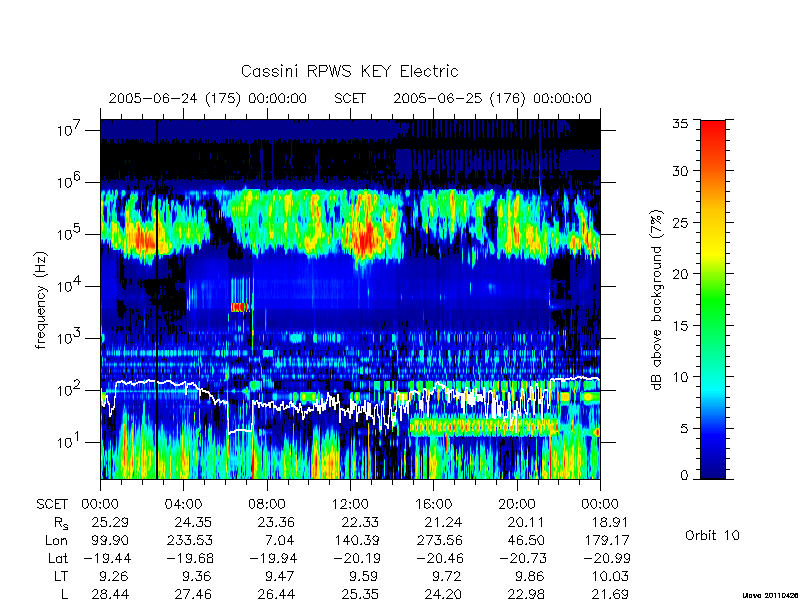The height and width of the screenshot is (600, 800).
Task: Click the L value 28.44
Action: click(110, 594)
